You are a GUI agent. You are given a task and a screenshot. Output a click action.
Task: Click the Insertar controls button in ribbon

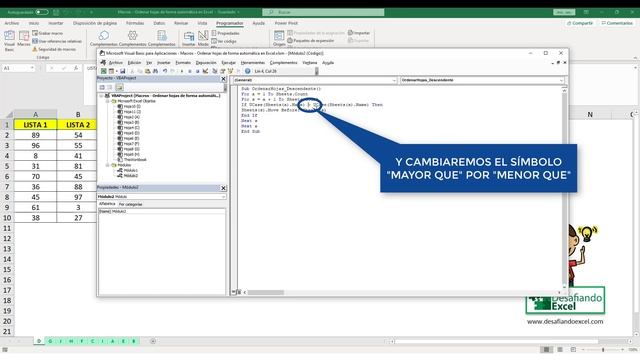[189, 38]
